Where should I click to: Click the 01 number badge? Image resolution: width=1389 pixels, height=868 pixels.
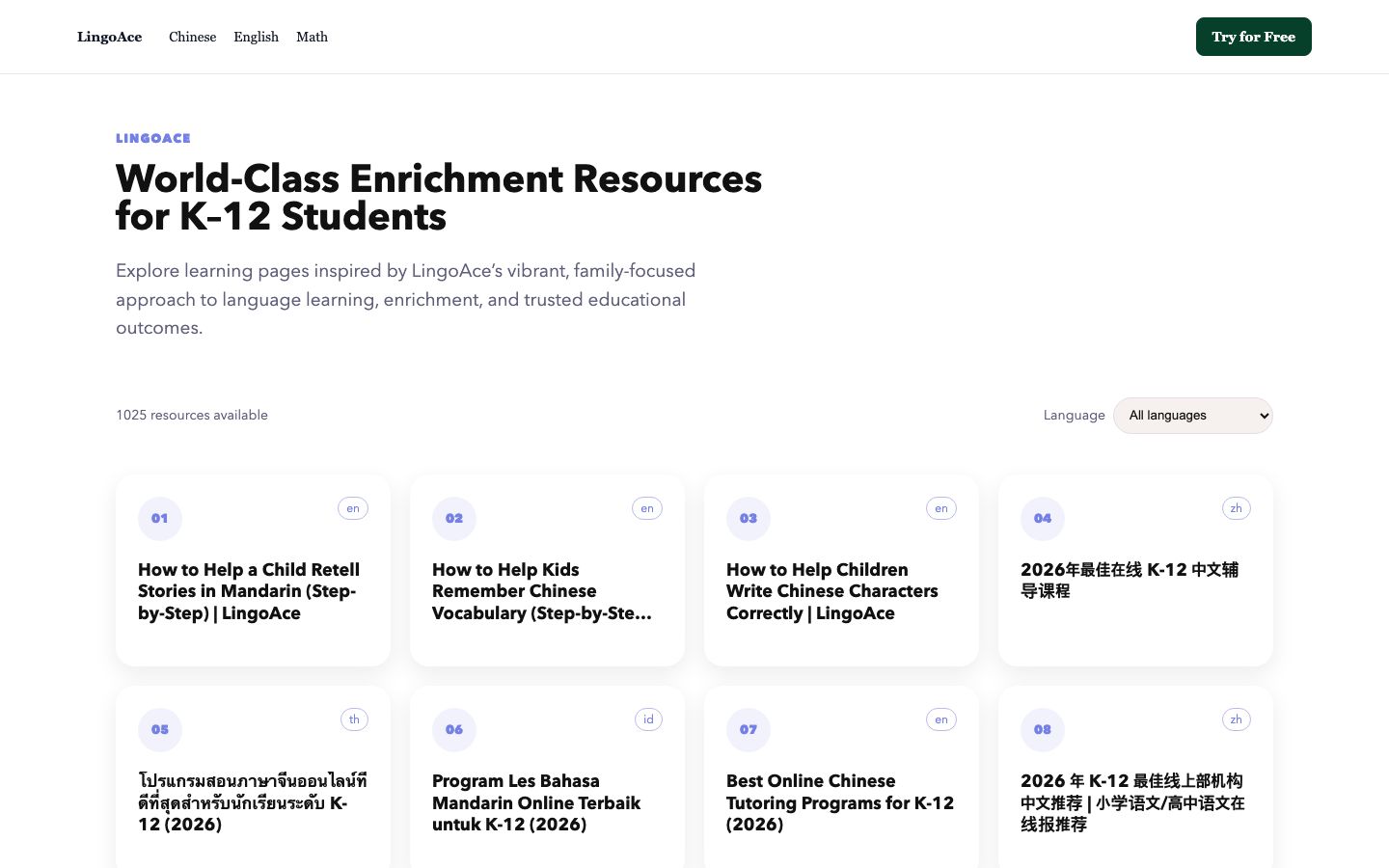click(x=160, y=519)
